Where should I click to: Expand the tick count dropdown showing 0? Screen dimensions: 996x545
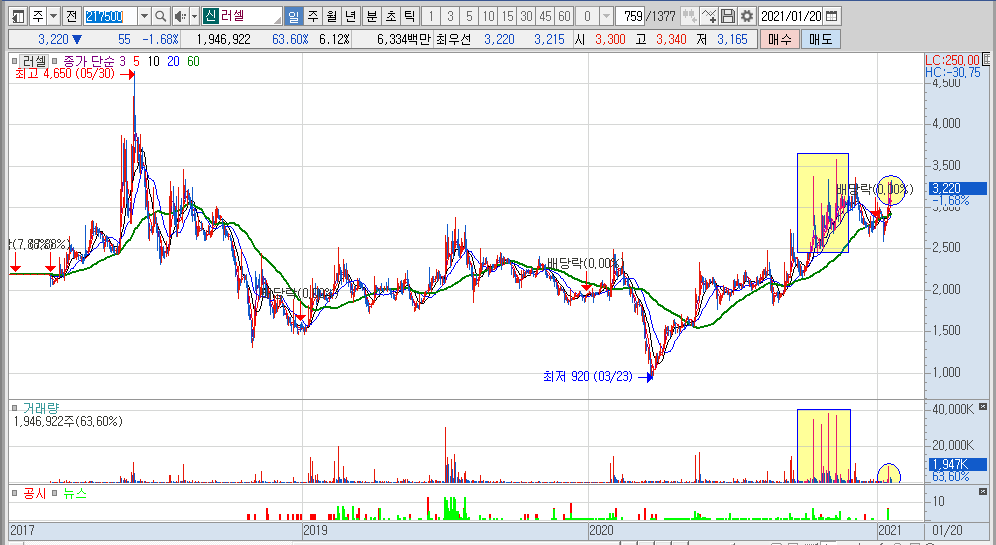pyautogui.click(x=606, y=17)
